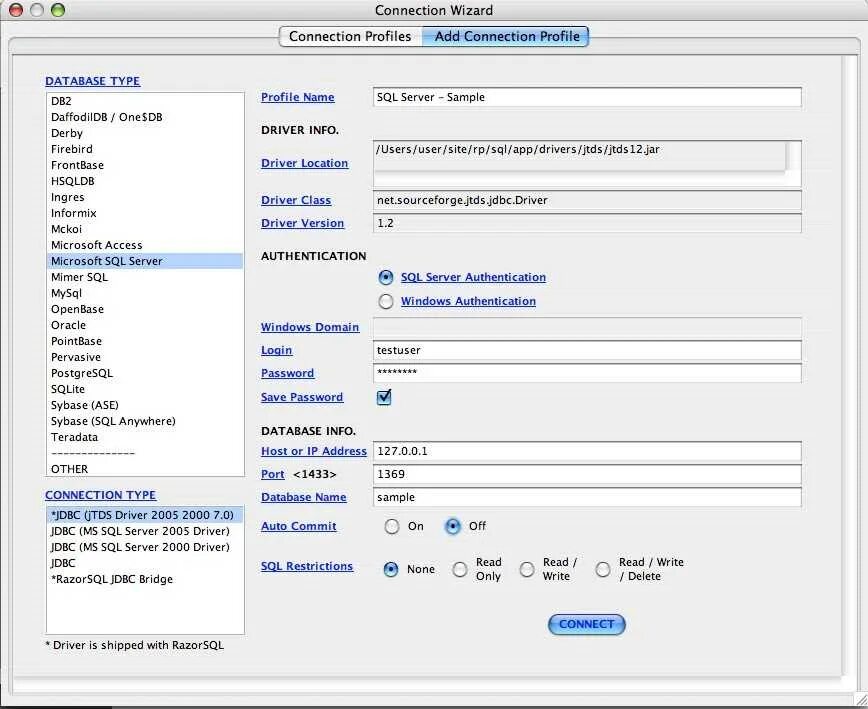
Task: Click the SQL Server Authentication link text
Action: (x=473, y=277)
